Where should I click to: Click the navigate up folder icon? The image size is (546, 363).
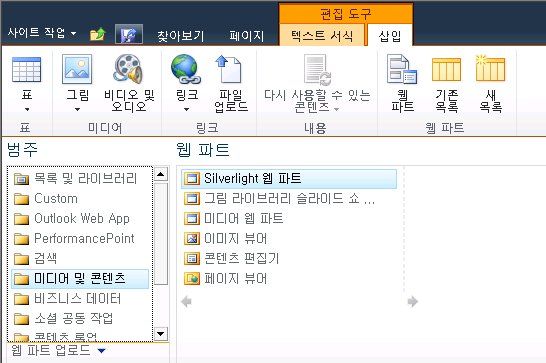[x=98, y=34]
